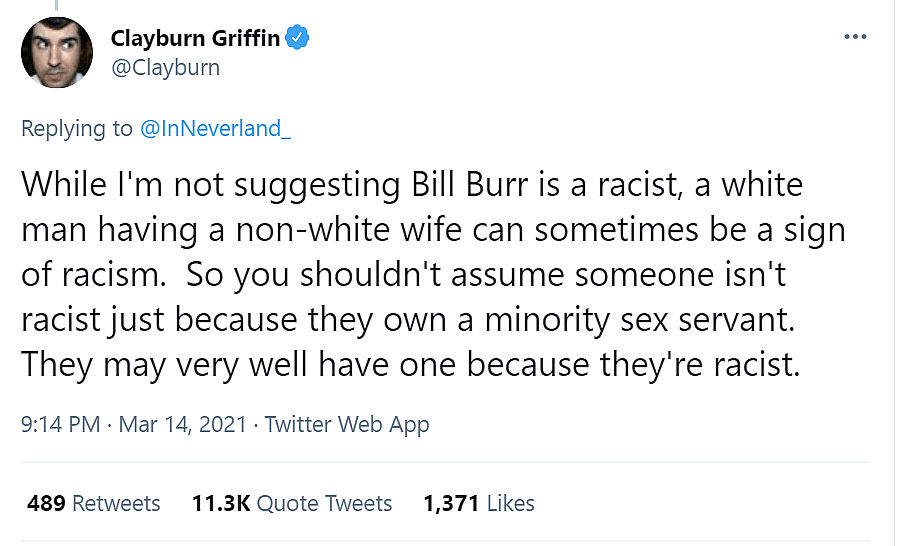
Task: Click the Mar 14, 2021 date
Action: tap(183, 424)
